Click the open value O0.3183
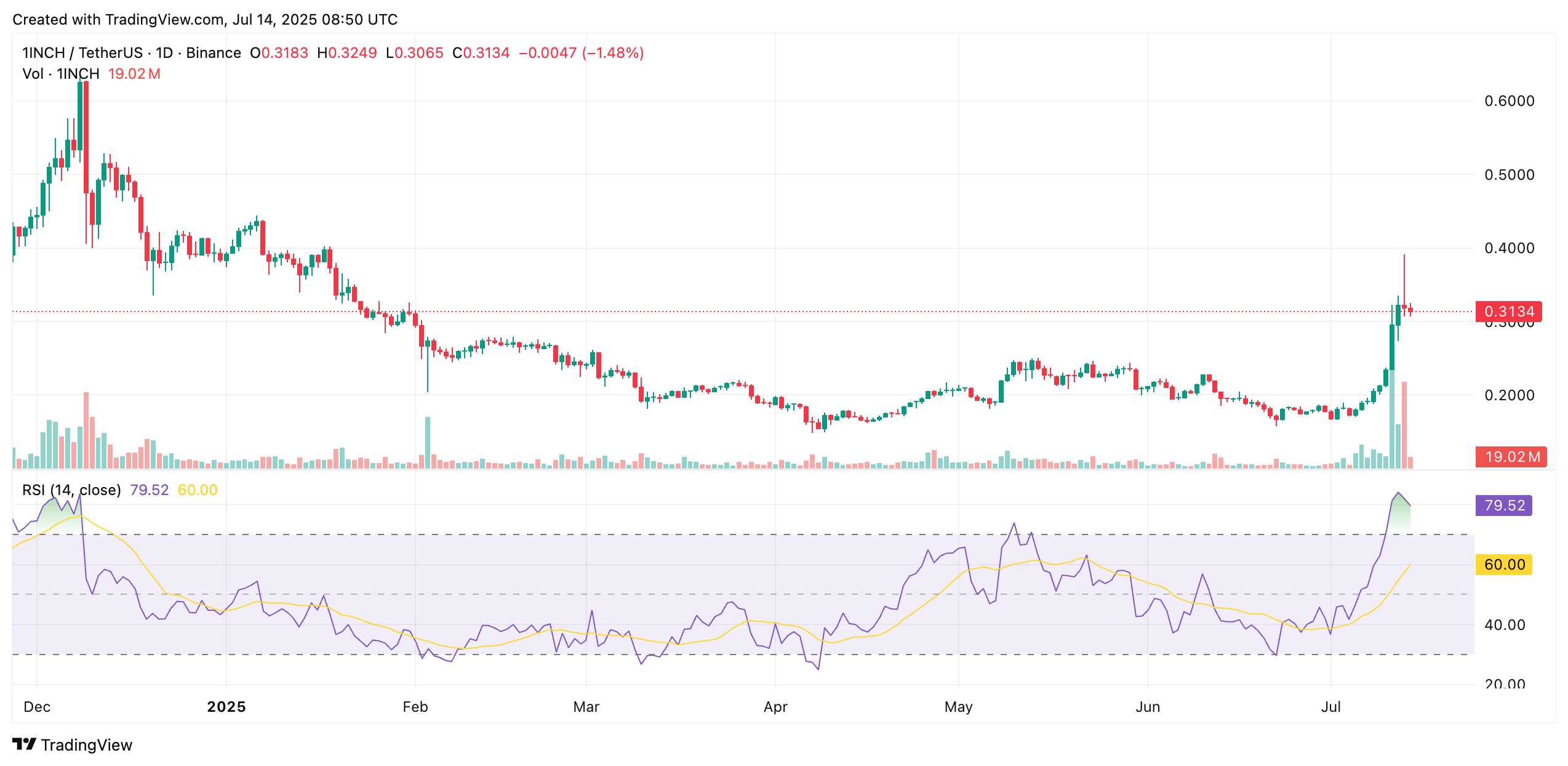The height and width of the screenshot is (766, 1568). tap(279, 53)
